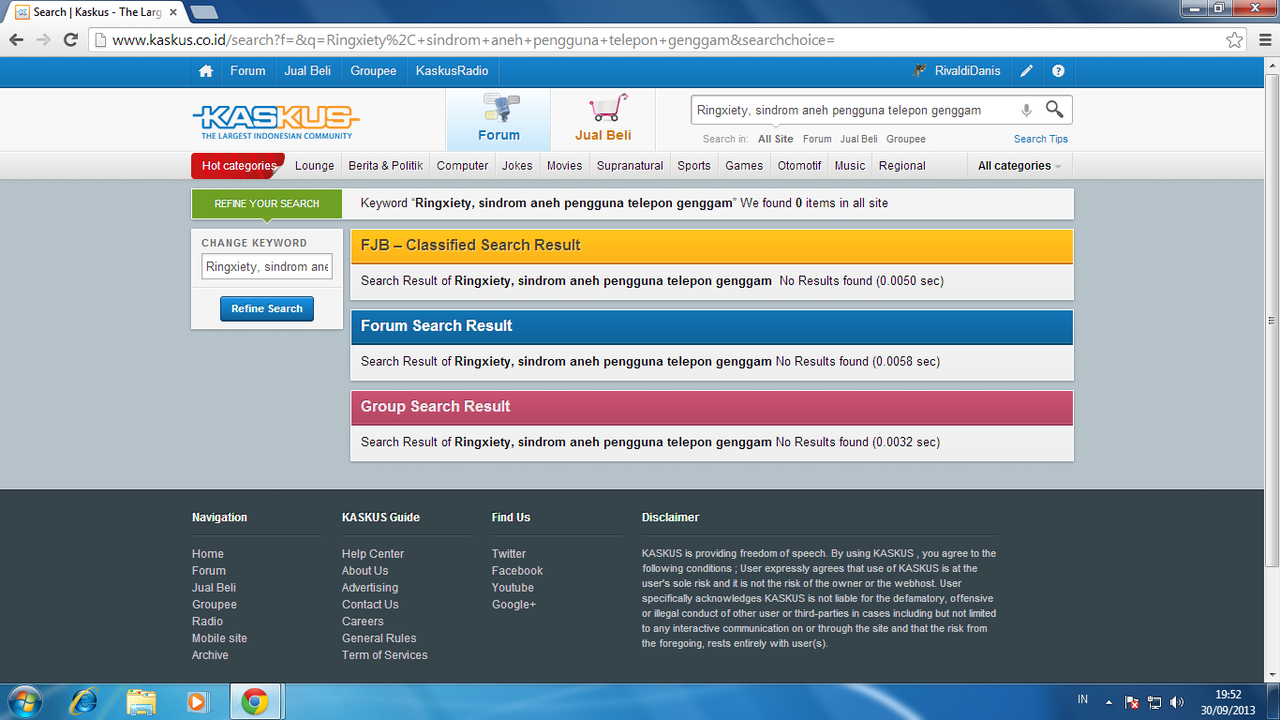
Task: Open the Games category
Action: [744, 166]
